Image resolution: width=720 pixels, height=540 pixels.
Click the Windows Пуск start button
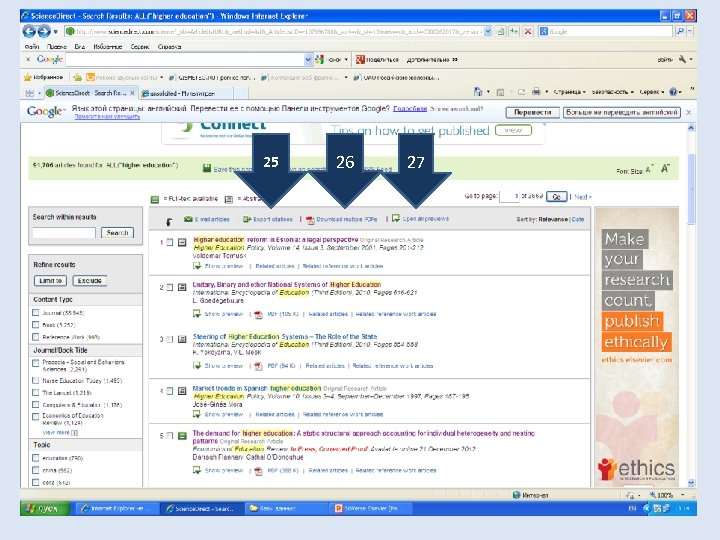pyautogui.click(x=45, y=508)
